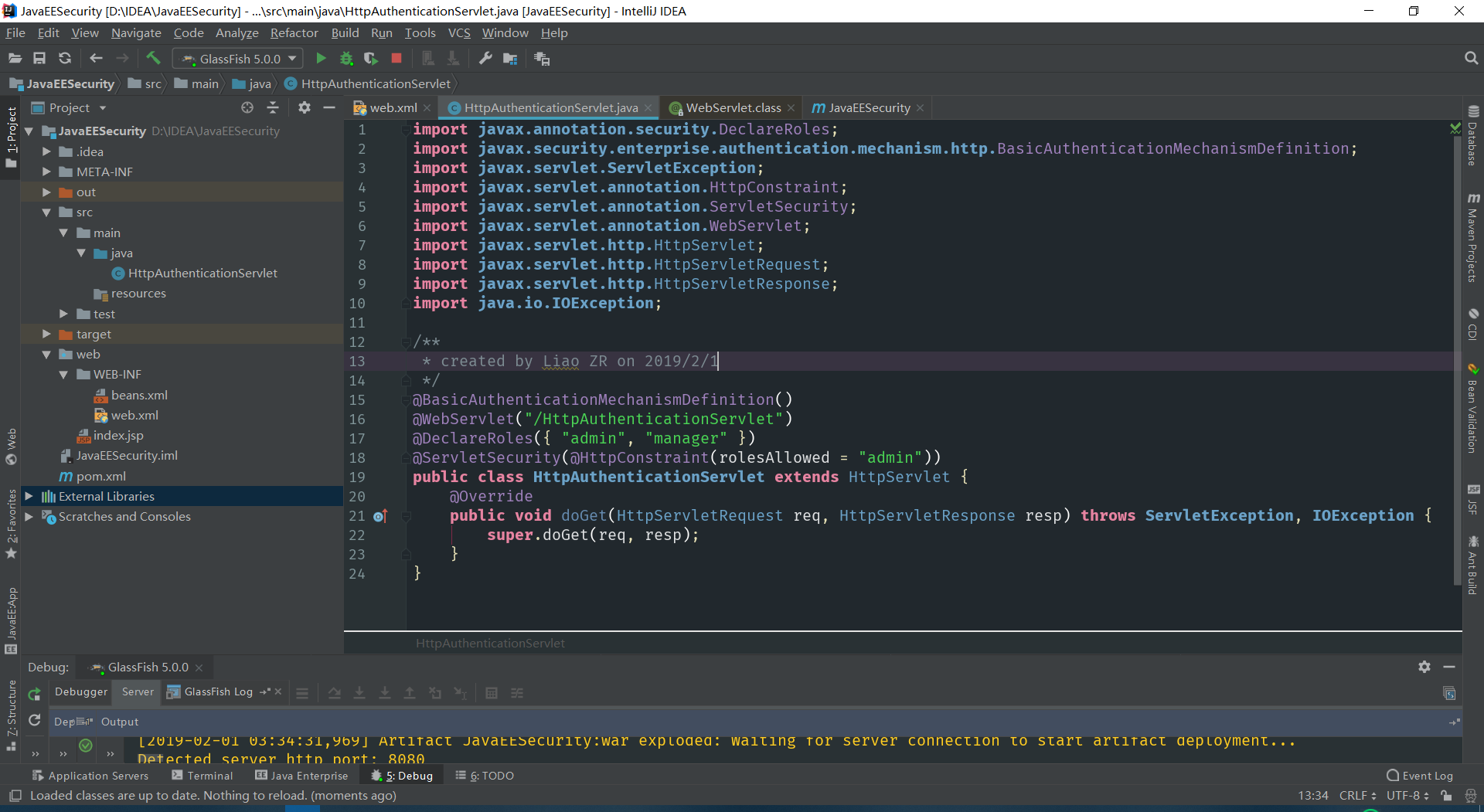Open the Ant Build tool window
The image size is (1484, 812).
pyautogui.click(x=1472, y=565)
